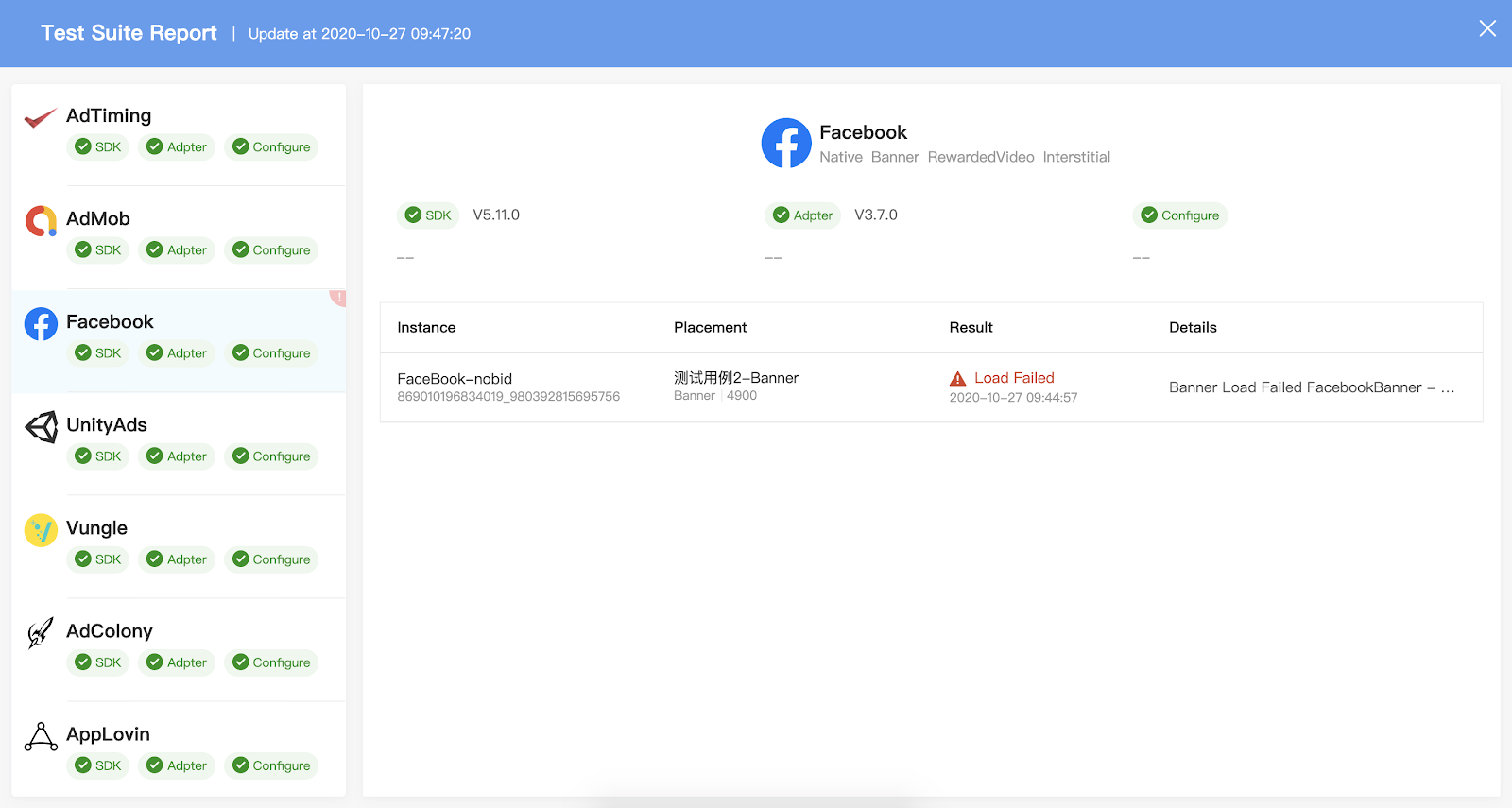The height and width of the screenshot is (808, 1512).
Task: Click AdMob Adpter status badge
Action: point(178,249)
